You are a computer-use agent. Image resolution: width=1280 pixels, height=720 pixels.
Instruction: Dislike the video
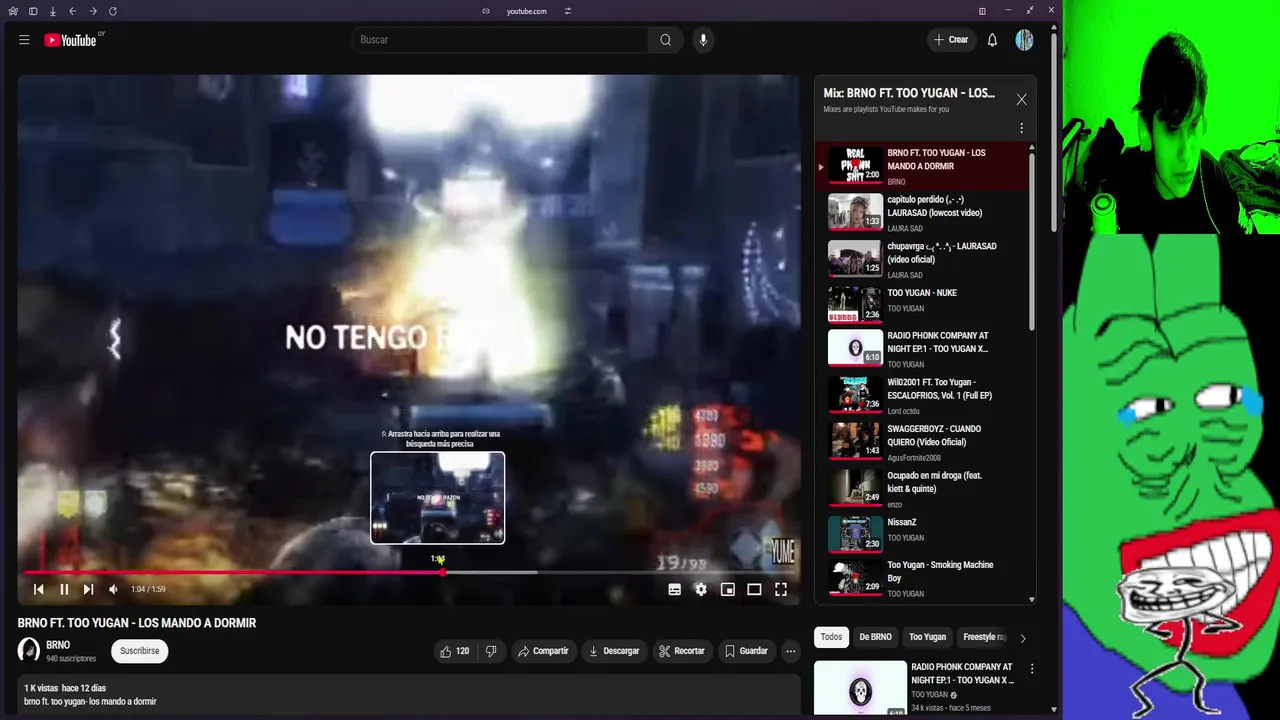tap(491, 651)
